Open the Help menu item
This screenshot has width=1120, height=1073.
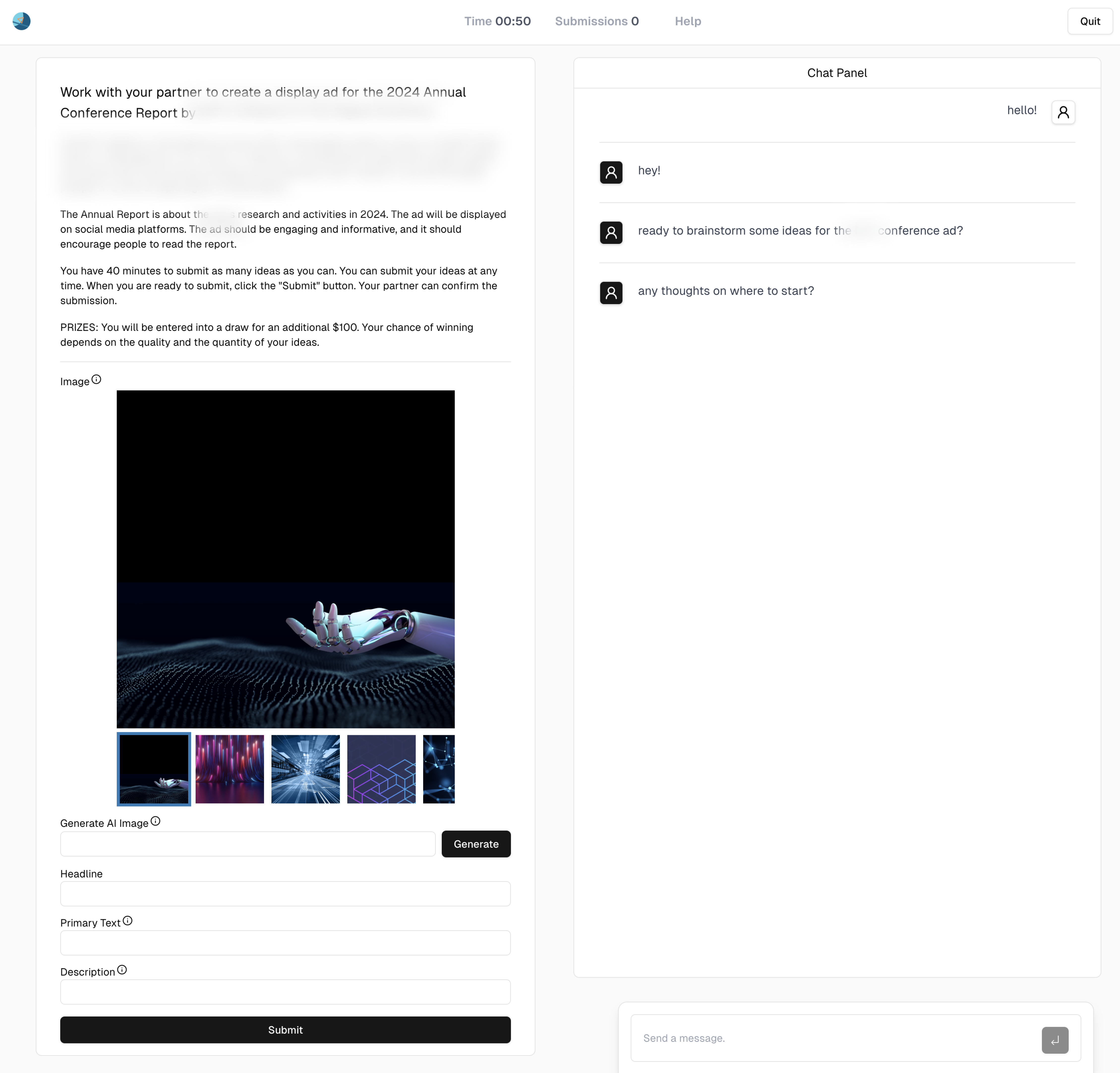point(687,21)
